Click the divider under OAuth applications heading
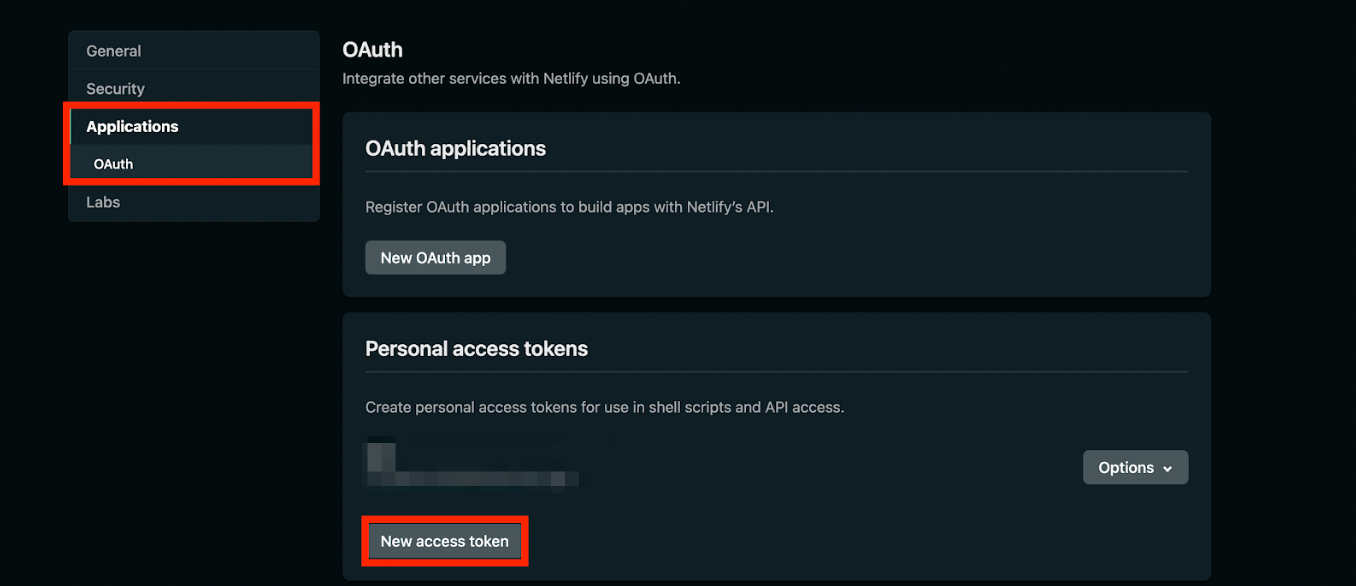Image resolution: width=1356 pixels, height=586 pixels. coord(776,172)
